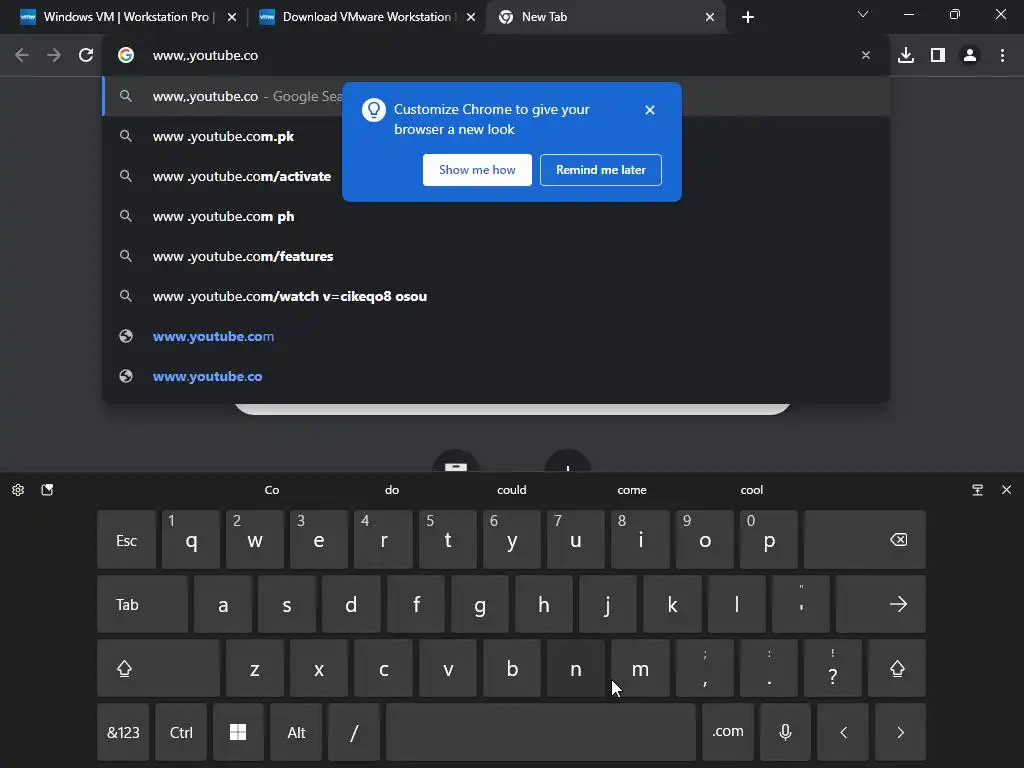Viewport: 1024px width, 768px height.
Task: Pick the 'do' text suggestion
Action: (392, 490)
